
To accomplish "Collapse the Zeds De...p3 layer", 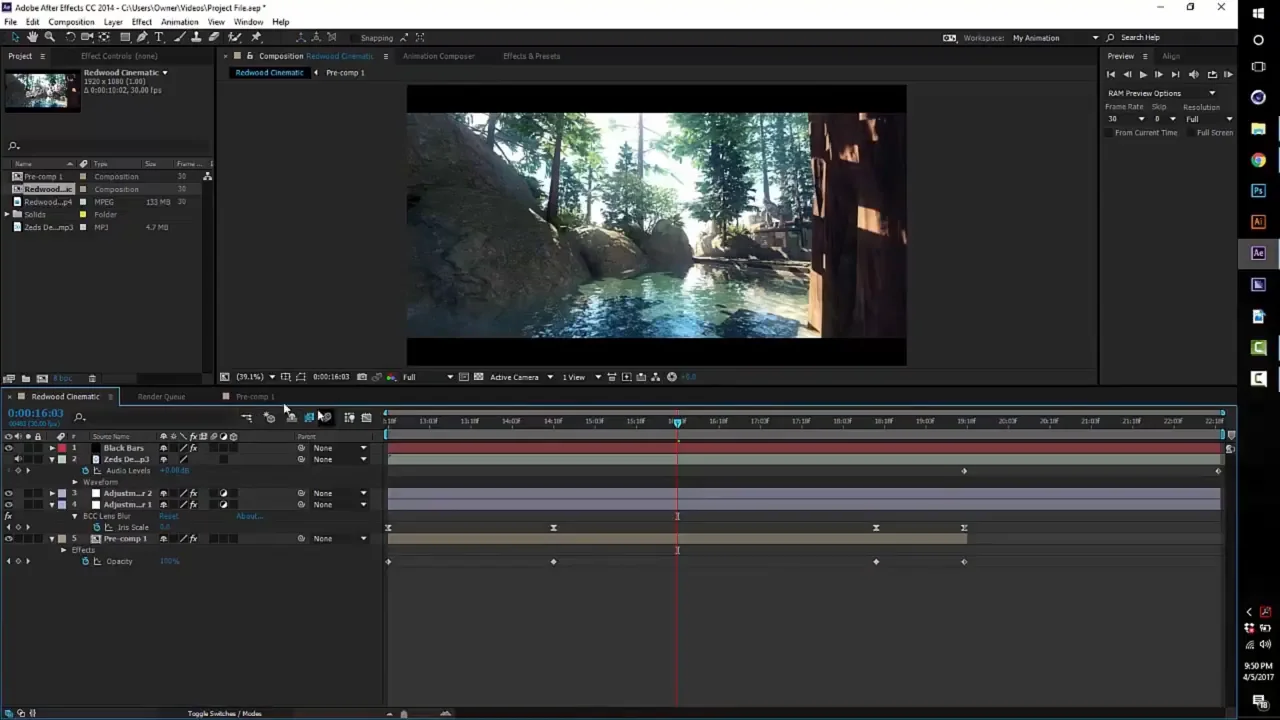I will click(x=52, y=459).
